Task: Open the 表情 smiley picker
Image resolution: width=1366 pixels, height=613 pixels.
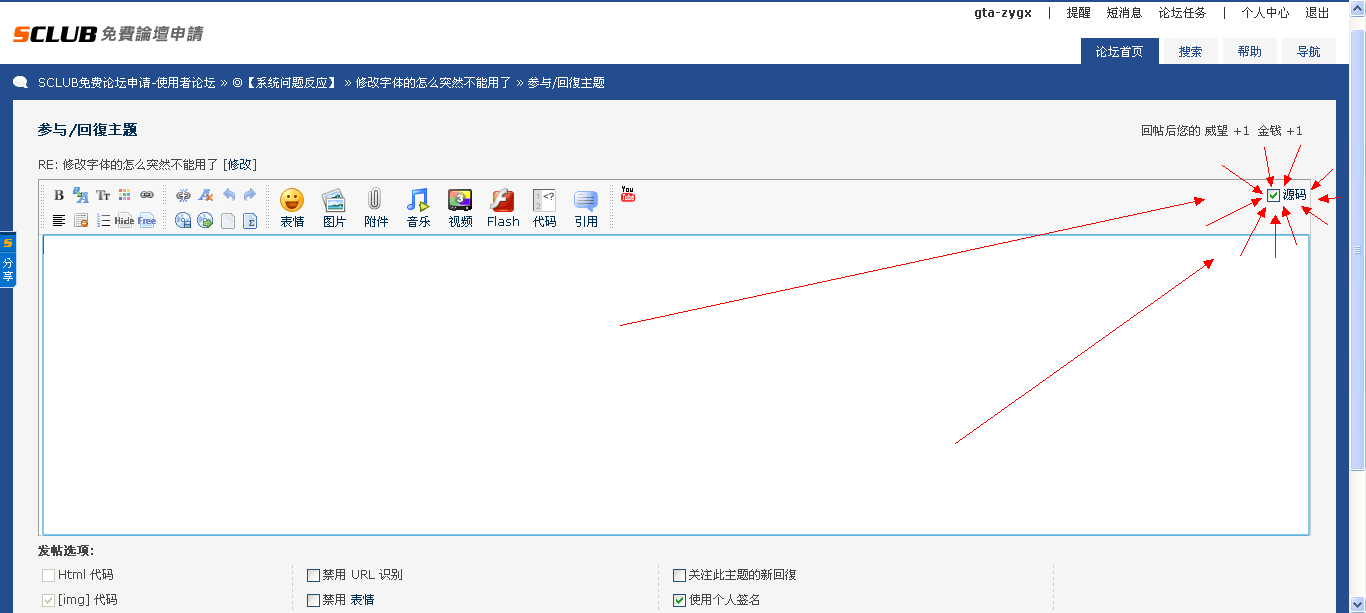Action: click(292, 208)
